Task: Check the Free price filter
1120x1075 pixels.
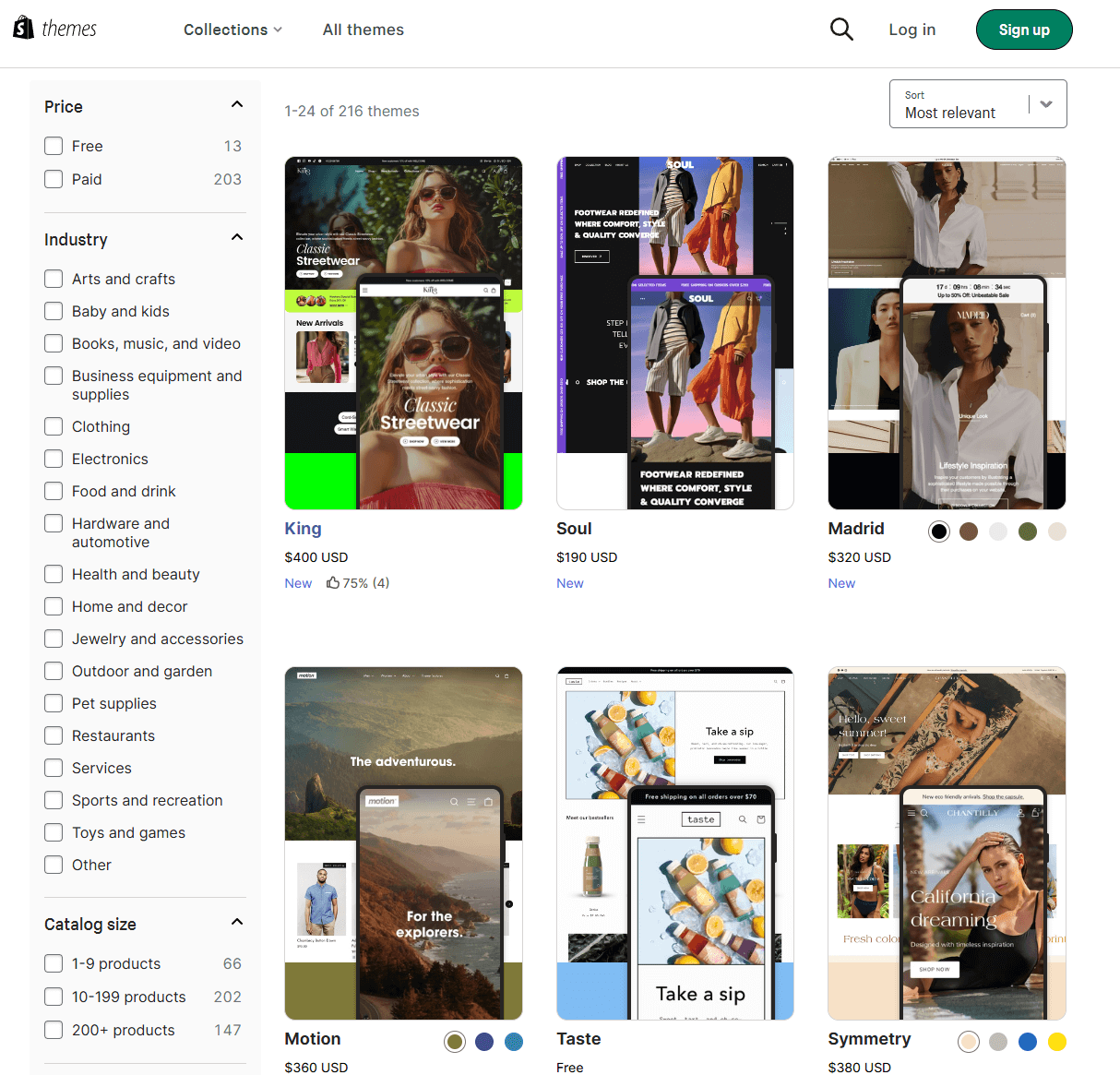Action: pos(53,146)
